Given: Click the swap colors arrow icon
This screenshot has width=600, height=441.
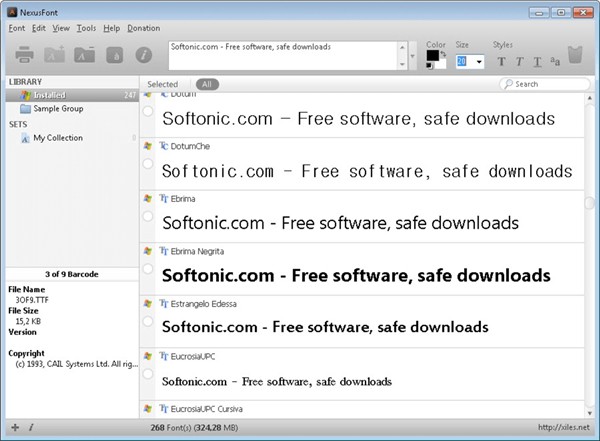Looking at the screenshot, I should [443, 54].
